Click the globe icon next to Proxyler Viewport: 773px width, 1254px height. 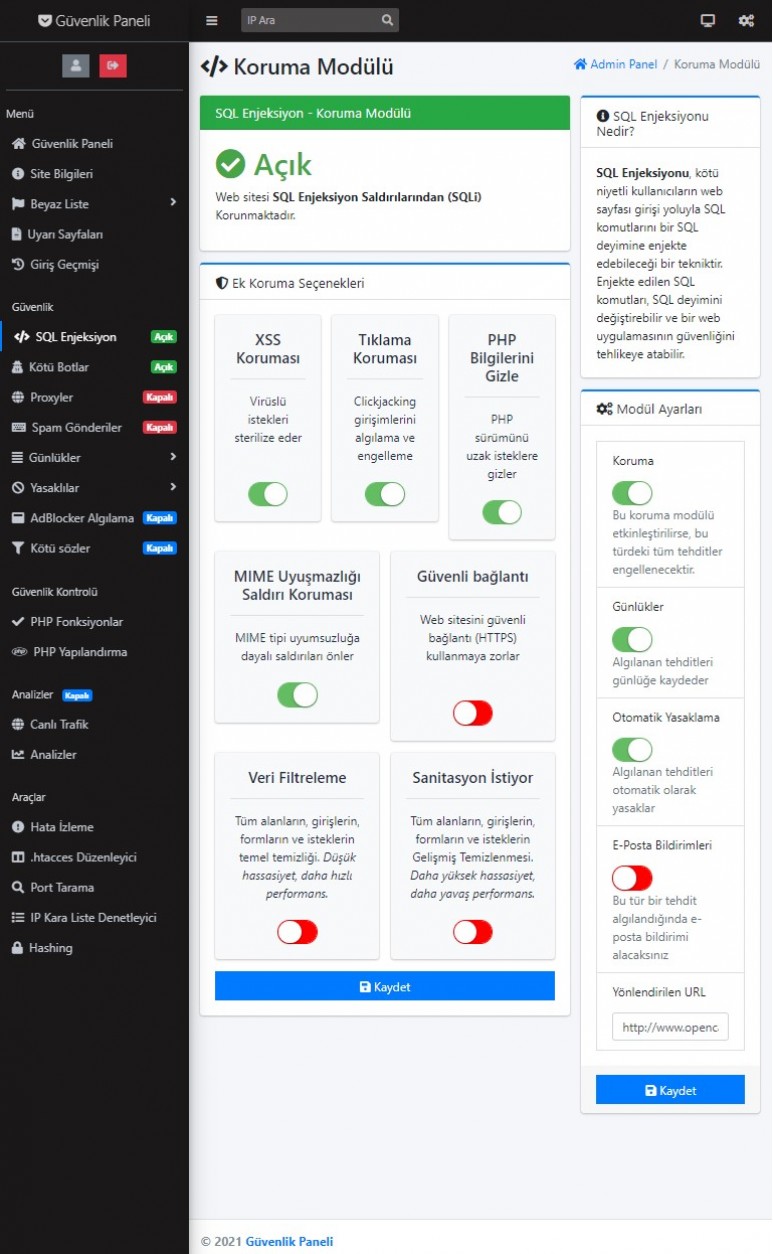point(18,397)
